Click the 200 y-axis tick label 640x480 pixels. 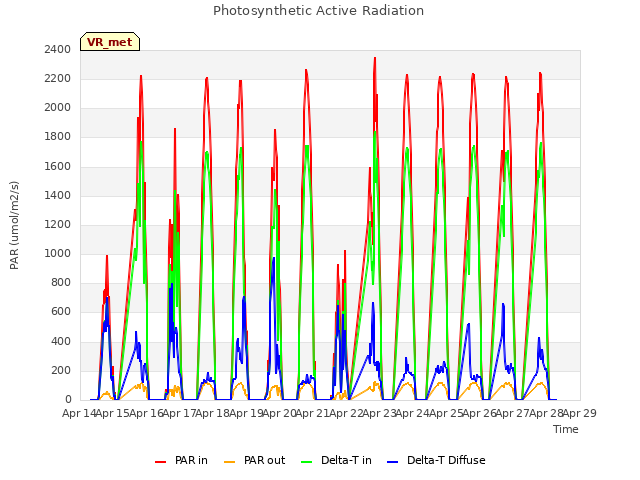coord(61,371)
